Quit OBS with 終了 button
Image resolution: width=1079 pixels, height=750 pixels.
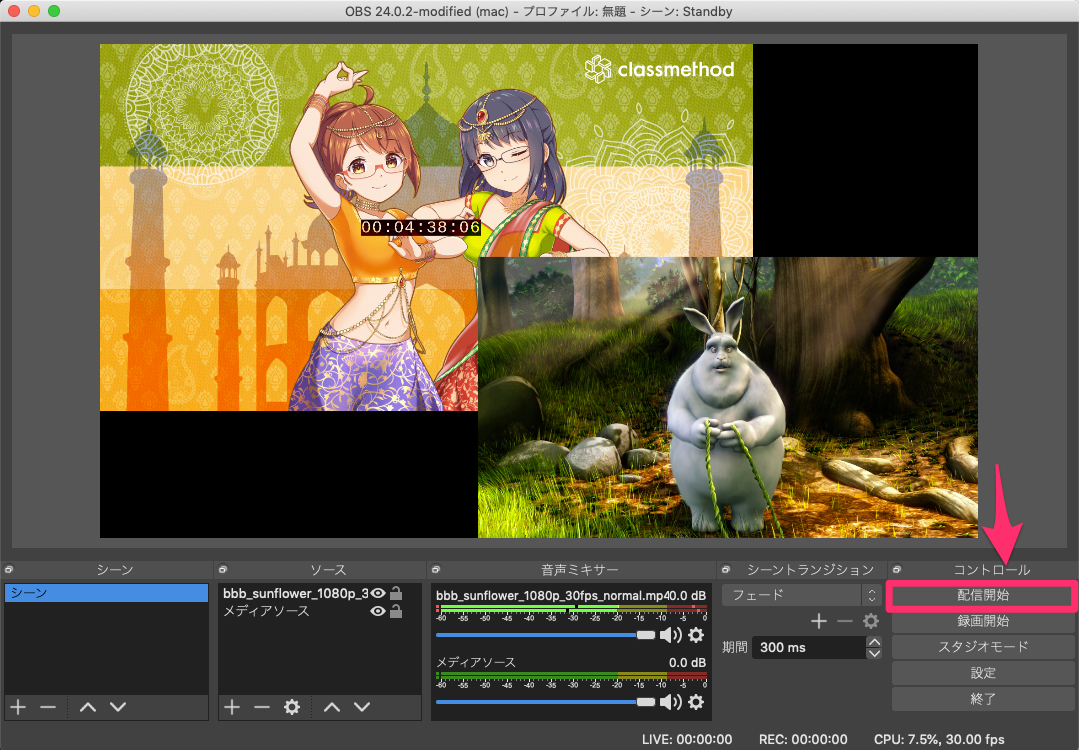[x=983, y=699]
